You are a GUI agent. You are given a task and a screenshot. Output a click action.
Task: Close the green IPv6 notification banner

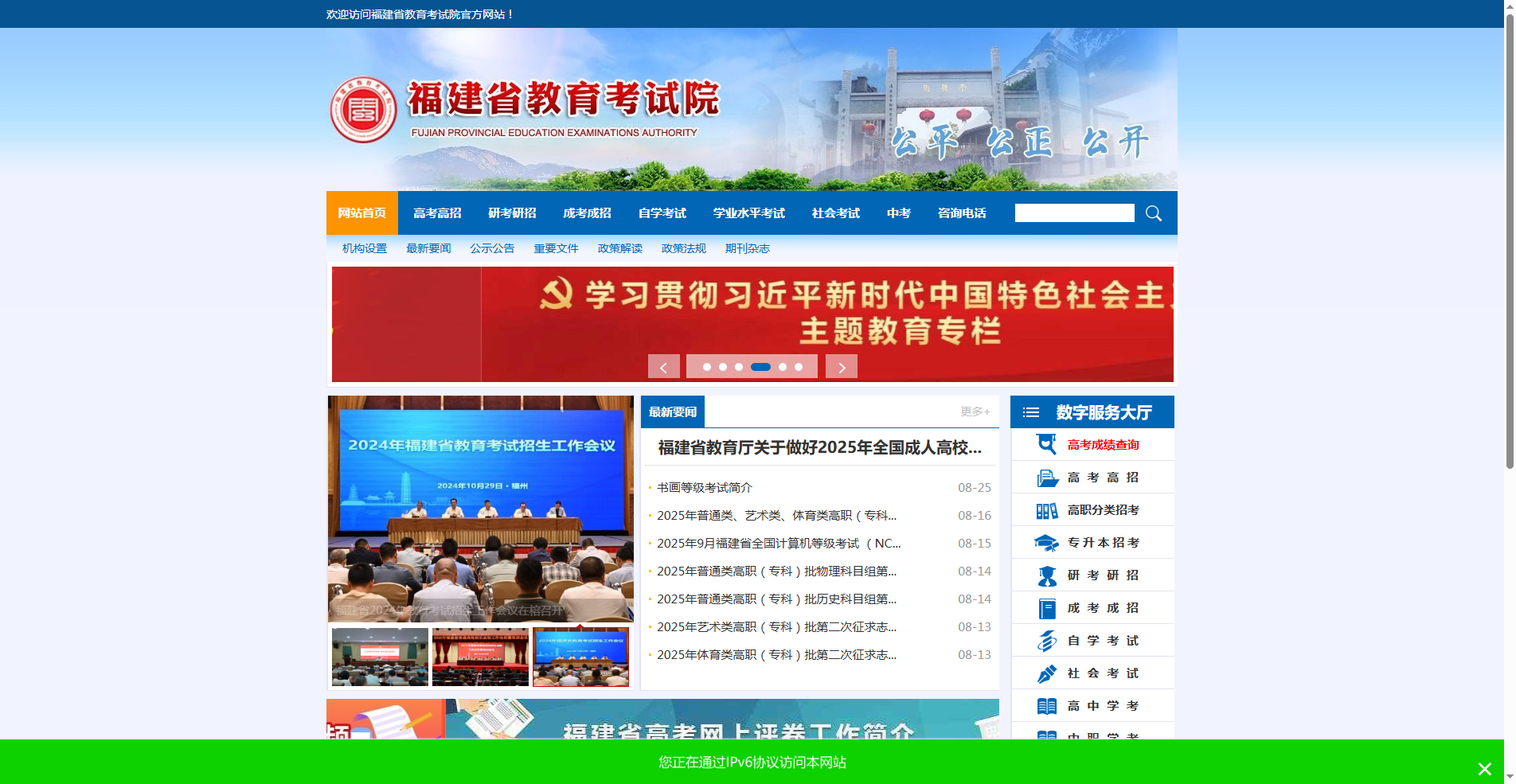point(1483,769)
